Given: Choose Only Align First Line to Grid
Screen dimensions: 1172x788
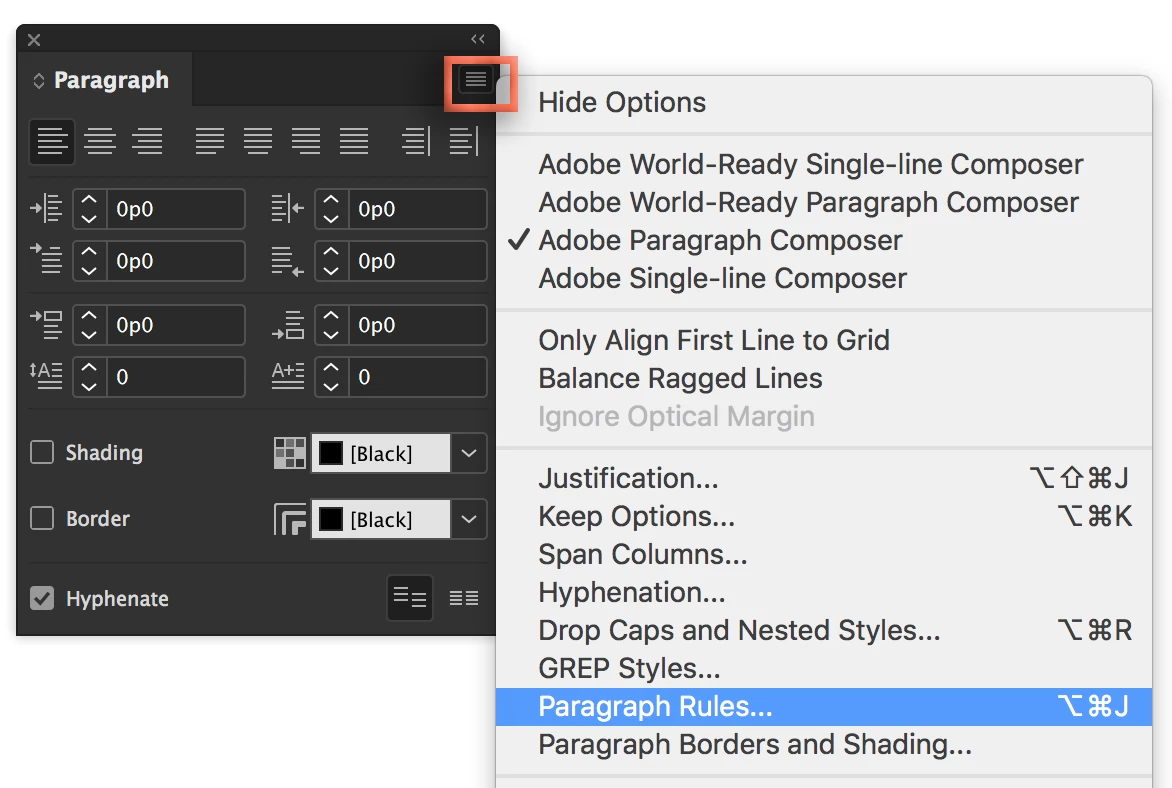Looking at the screenshot, I should coord(824,341).
